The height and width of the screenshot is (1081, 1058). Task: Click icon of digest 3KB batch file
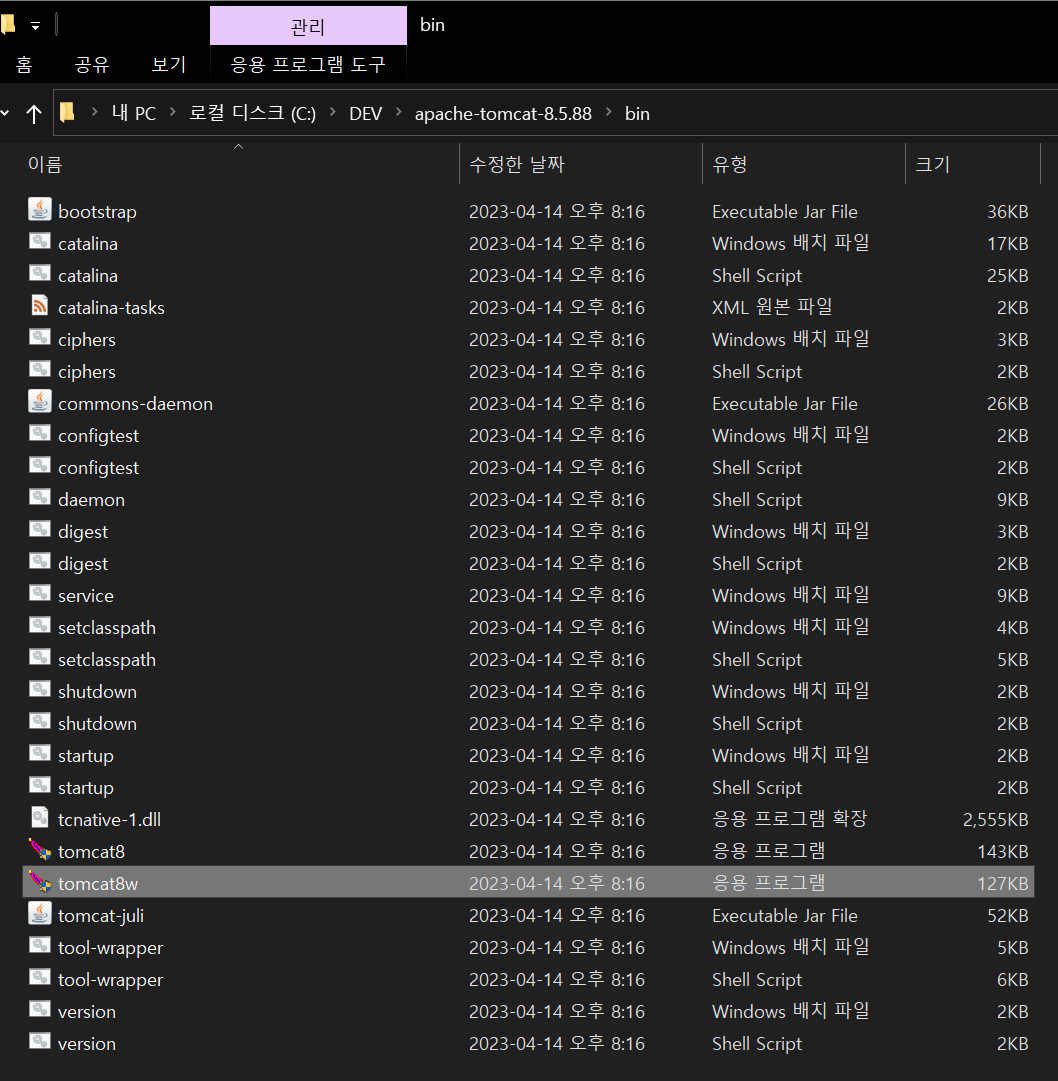(x=40, y=529)
